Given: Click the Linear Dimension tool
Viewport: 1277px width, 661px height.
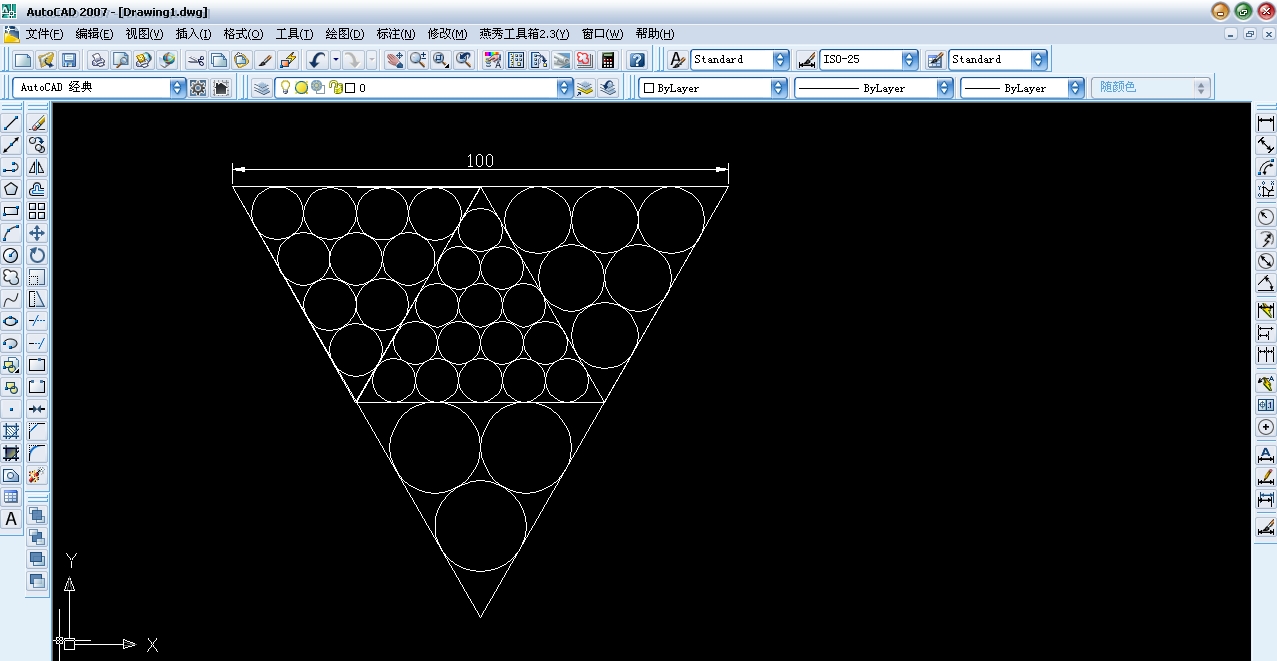Looking at the screenshot, I should tap(1266, 123).
